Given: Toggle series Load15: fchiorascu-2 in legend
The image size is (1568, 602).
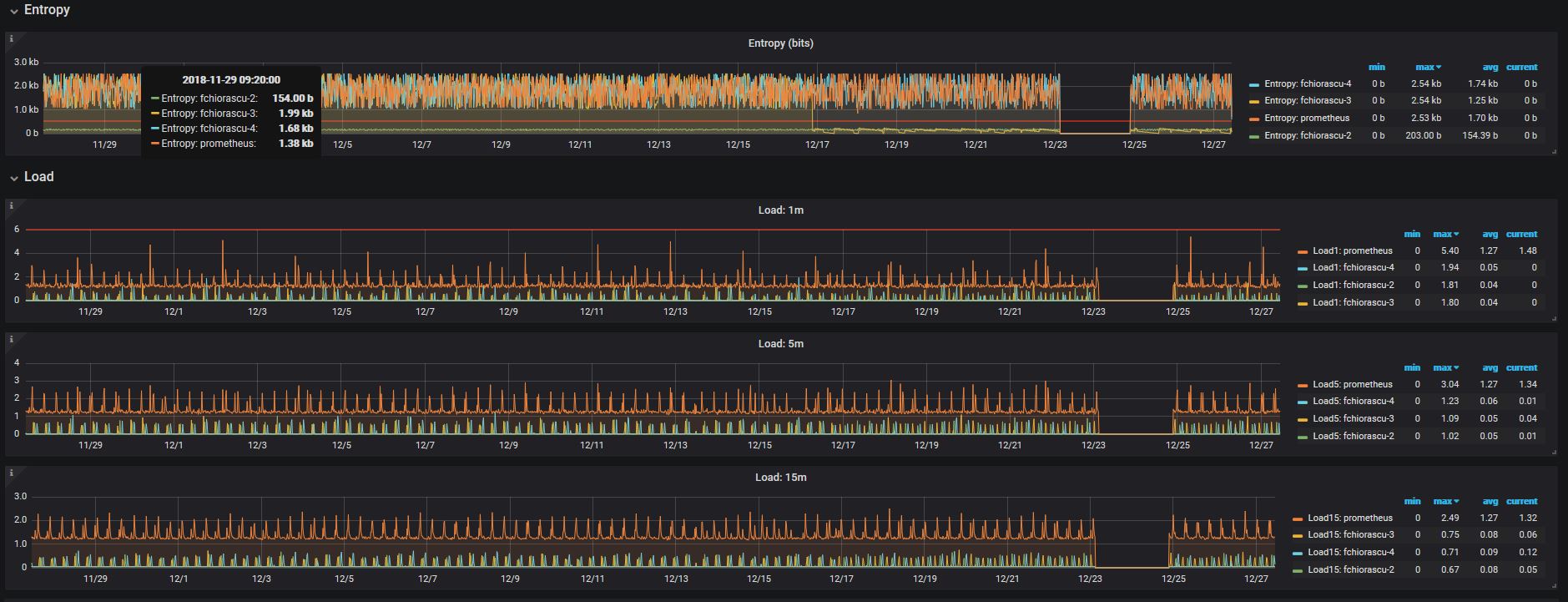Looking at the screenshot, I should tap(1351, 569).
